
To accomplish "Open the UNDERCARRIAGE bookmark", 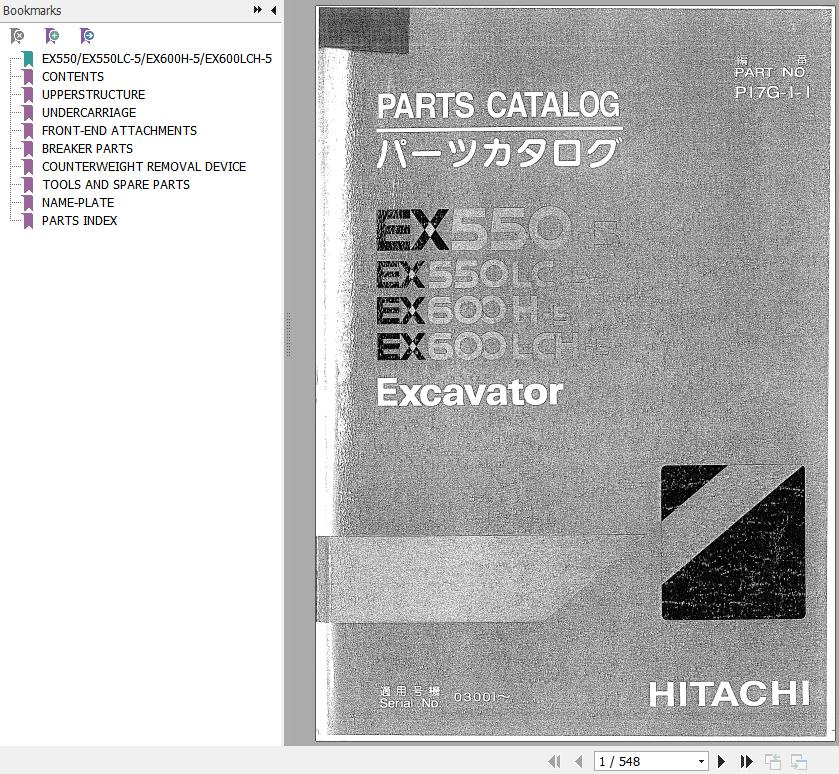I will (89, 112).
